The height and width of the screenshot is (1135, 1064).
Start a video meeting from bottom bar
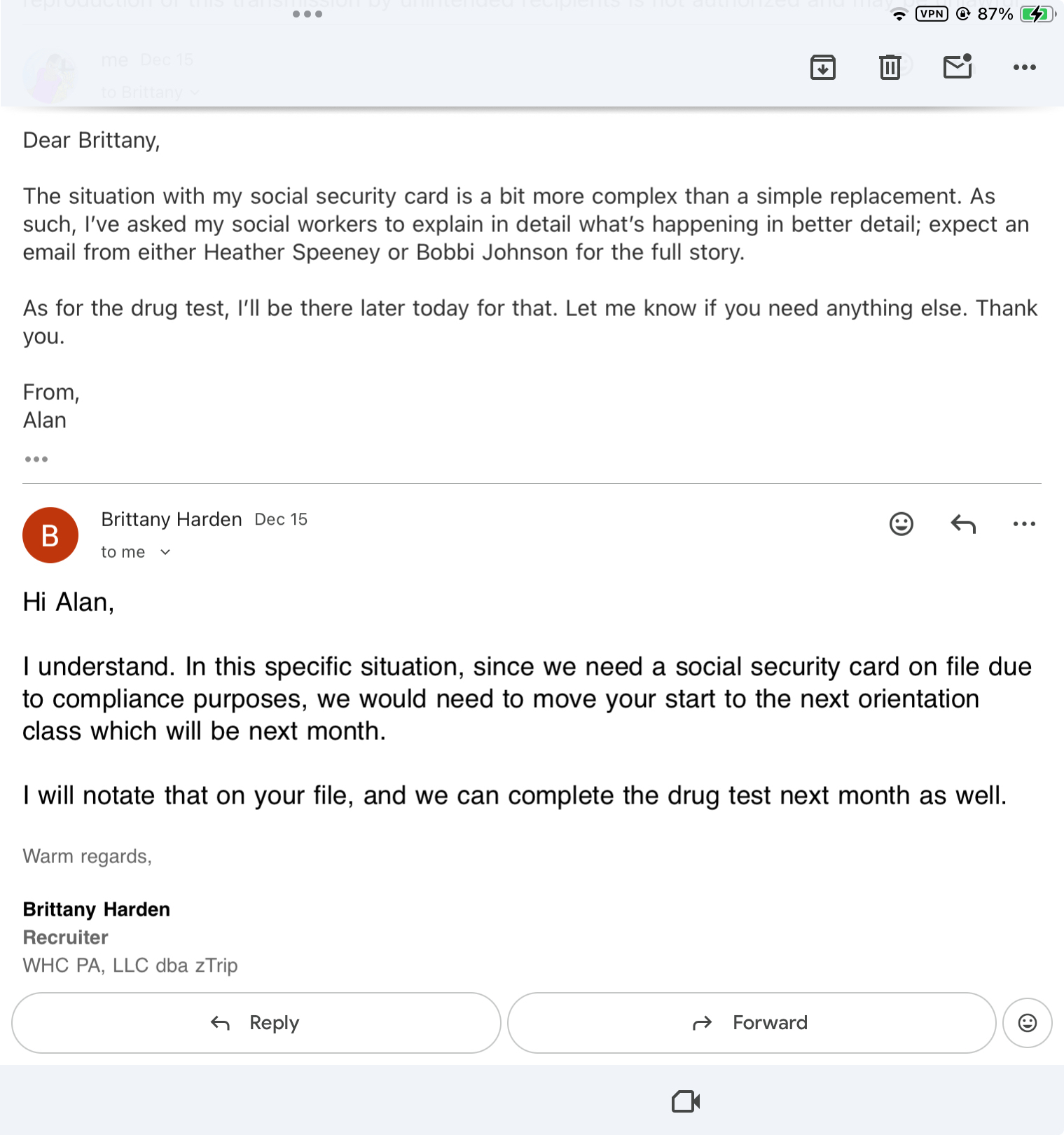click(686, 1101)
